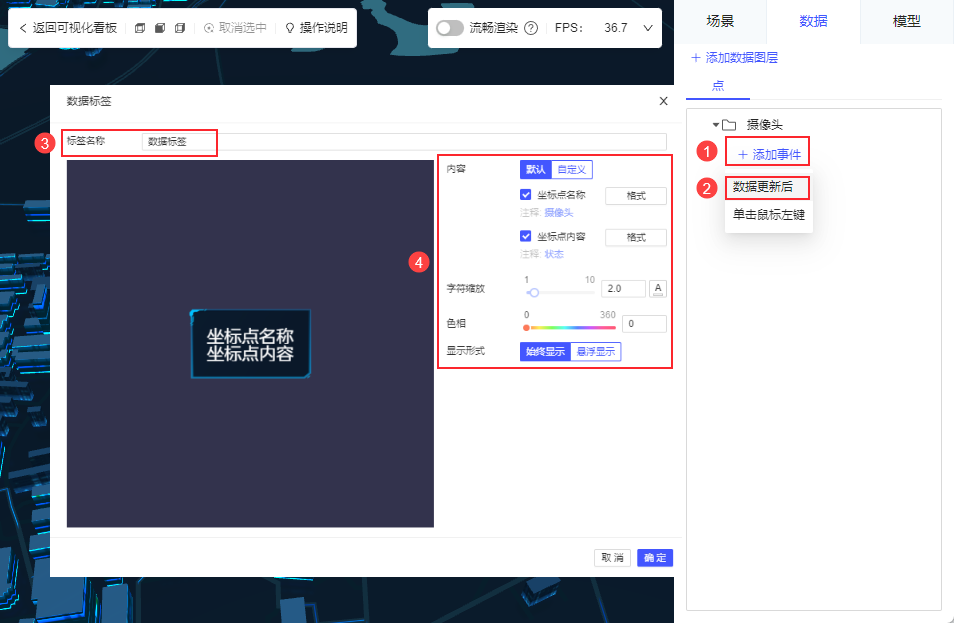The height and width of the screenshot is (623, 954).
Task: Close the 数据标签 dialog
Action: (x=663, y=101)
